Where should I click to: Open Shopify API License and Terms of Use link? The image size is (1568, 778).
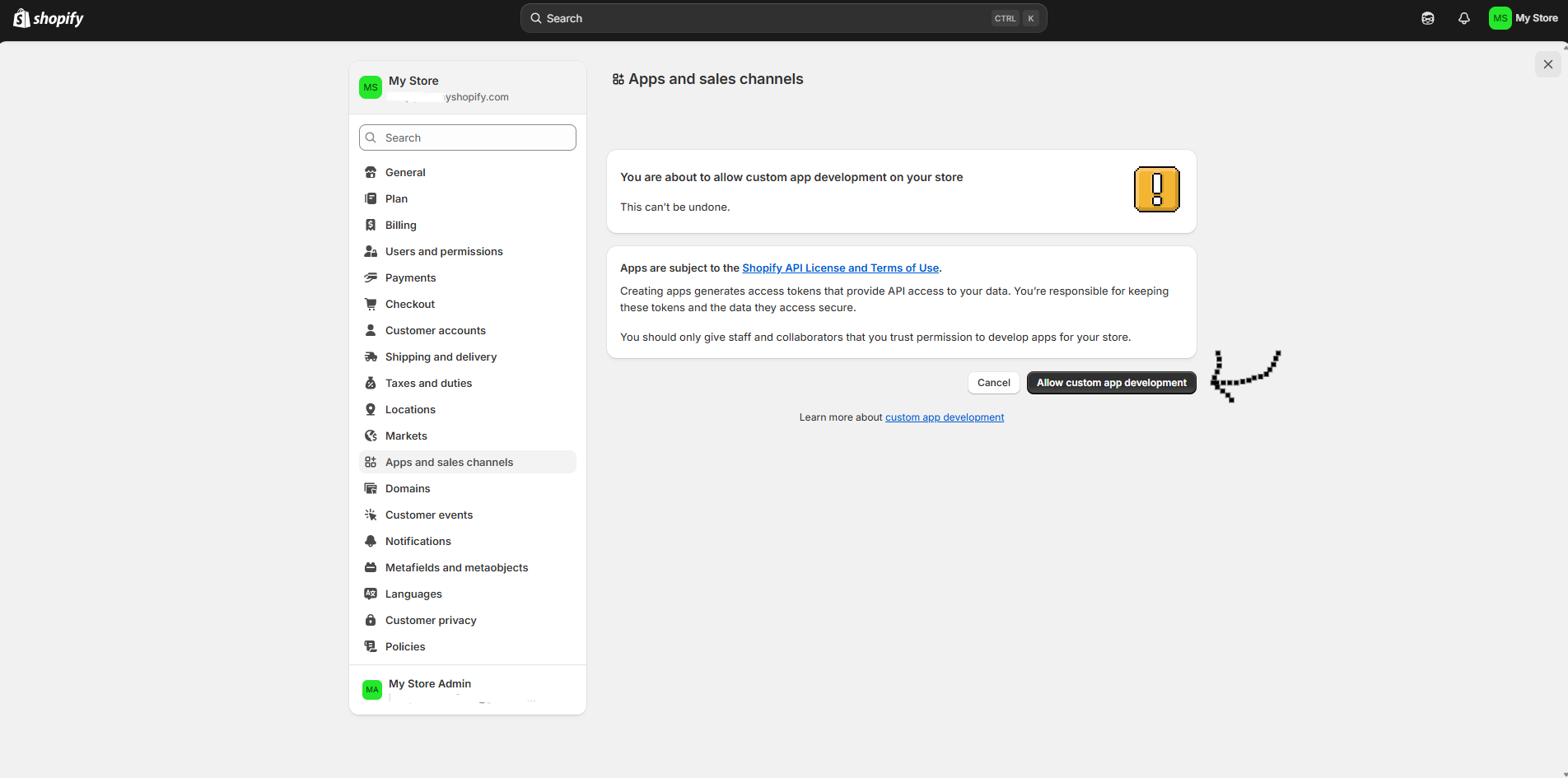coord(840,268)
